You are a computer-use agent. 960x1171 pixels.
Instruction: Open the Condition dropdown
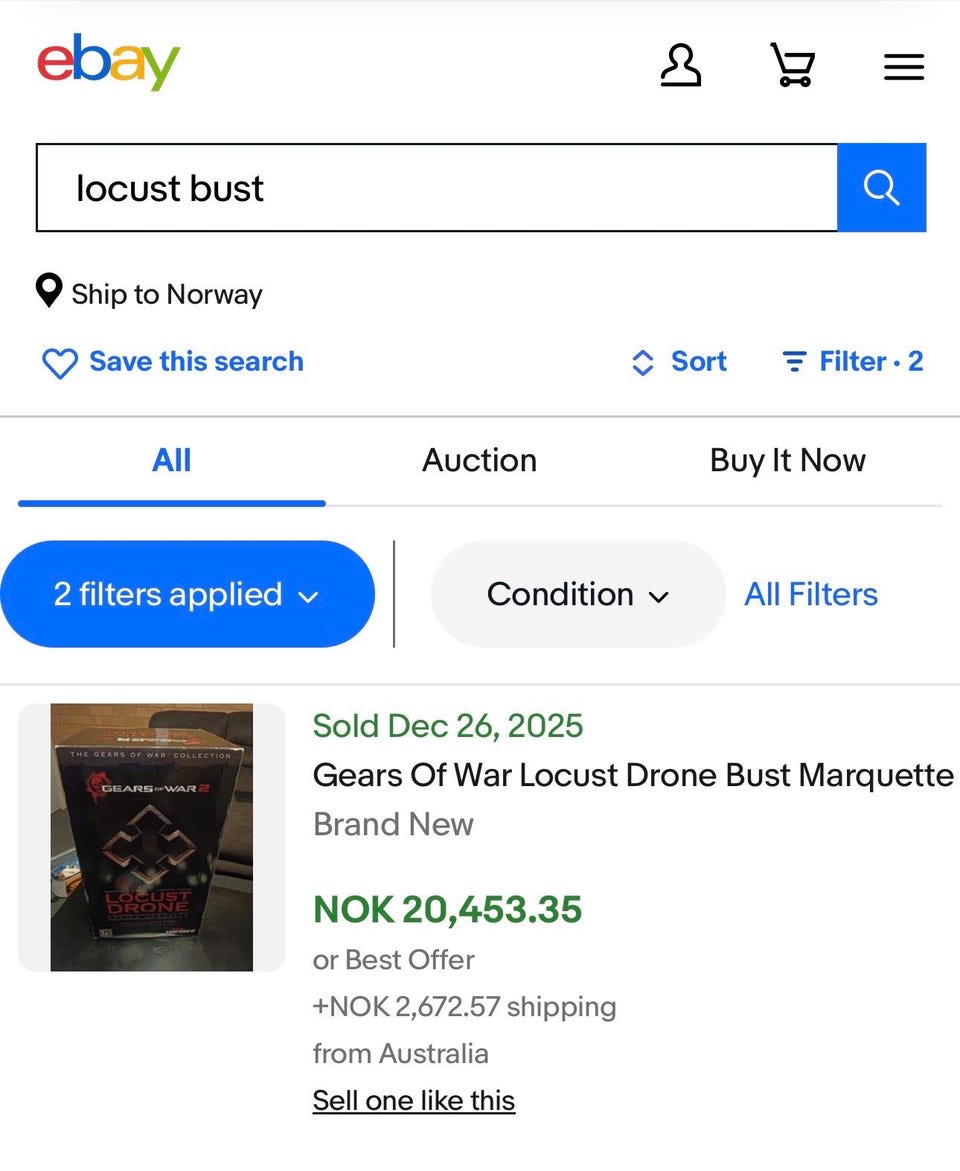tap(577, 594)
